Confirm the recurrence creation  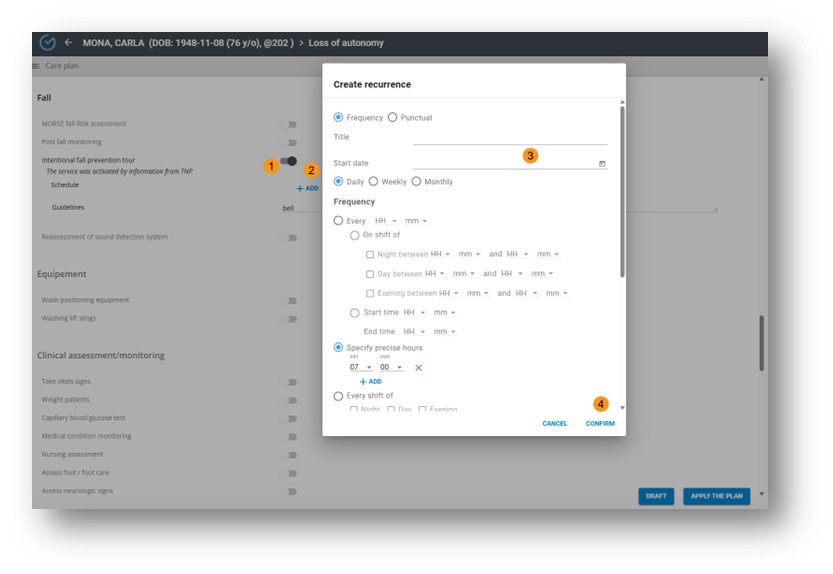pyautogui.click(x=600, y=424)
